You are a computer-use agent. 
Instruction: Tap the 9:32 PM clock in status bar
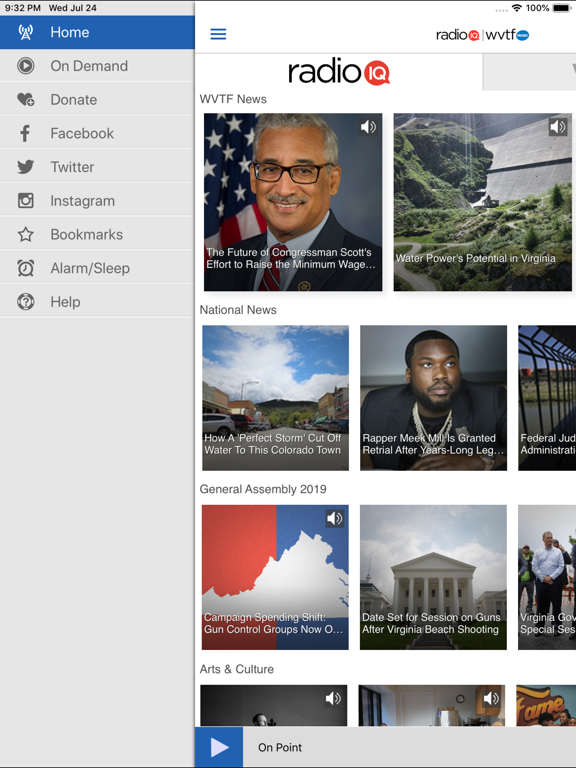(x=23, y=8)
